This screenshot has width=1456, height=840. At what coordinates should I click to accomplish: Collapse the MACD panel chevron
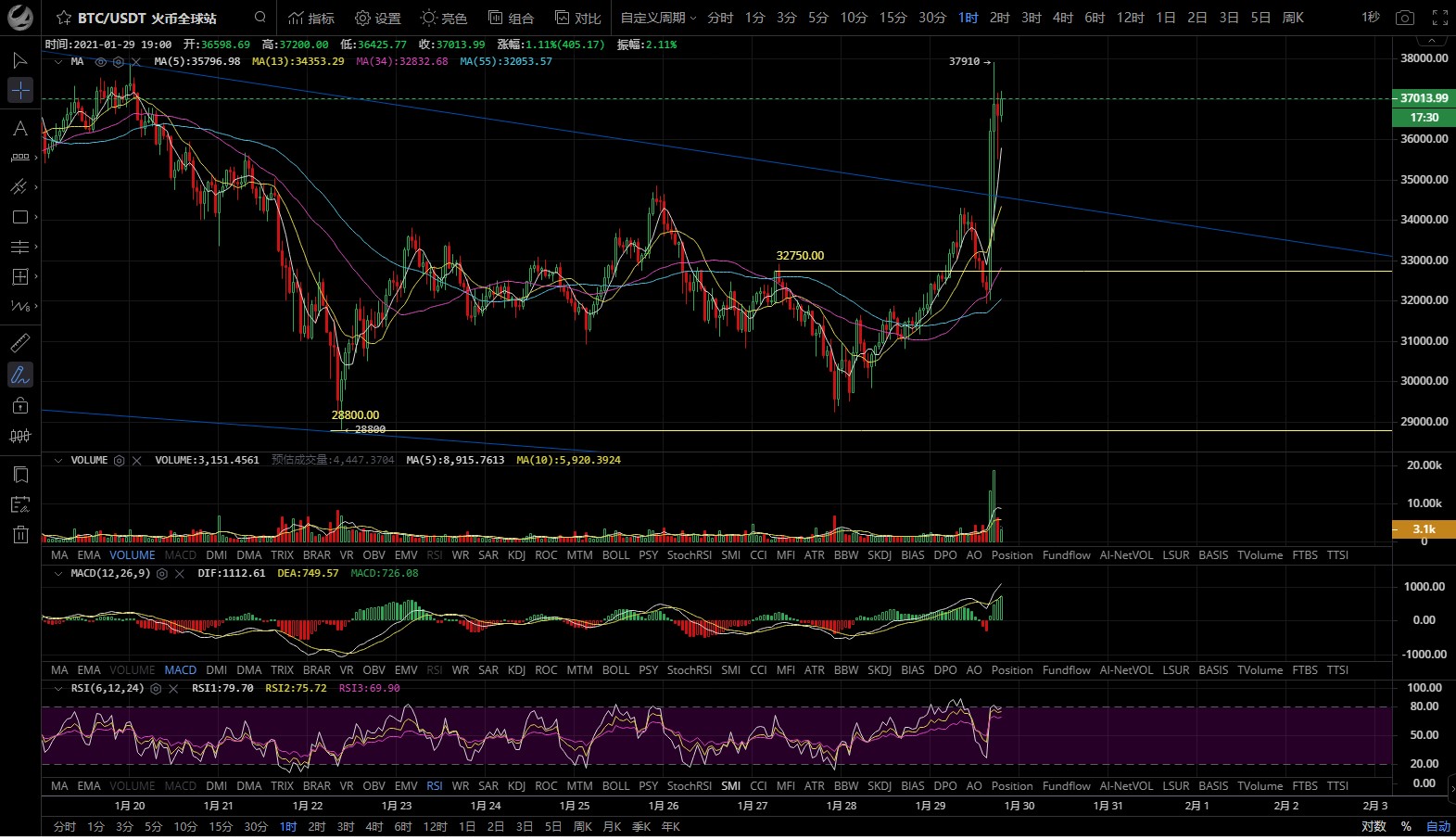(x=58, y=574)
